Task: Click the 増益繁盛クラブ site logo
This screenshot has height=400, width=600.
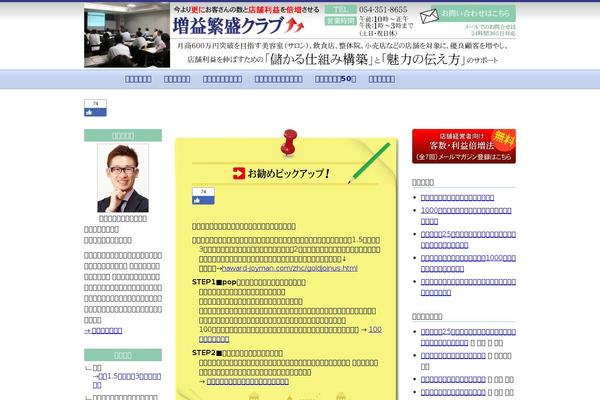Action: click(228, 26)
